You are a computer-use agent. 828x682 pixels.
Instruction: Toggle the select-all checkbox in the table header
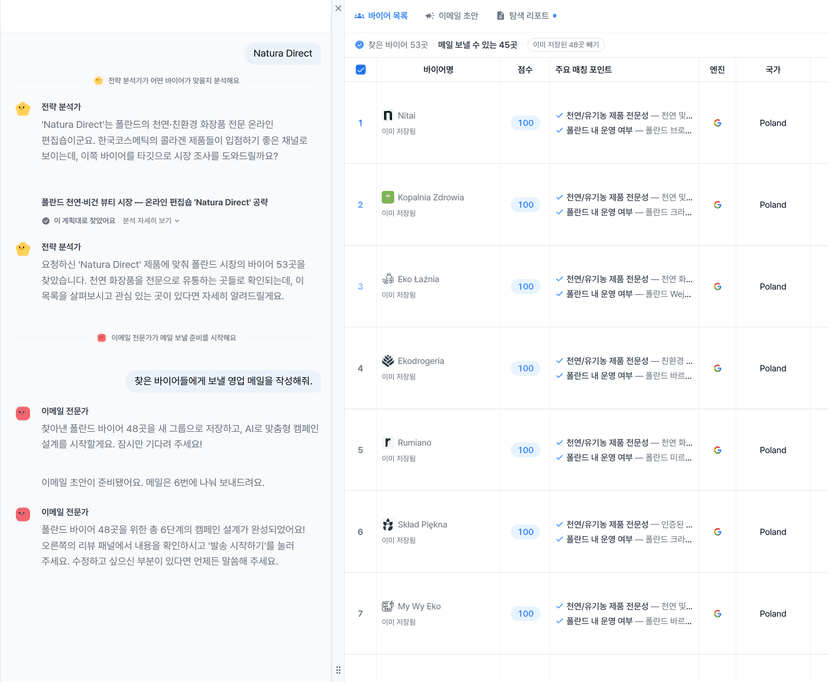[x=361, y=70]
